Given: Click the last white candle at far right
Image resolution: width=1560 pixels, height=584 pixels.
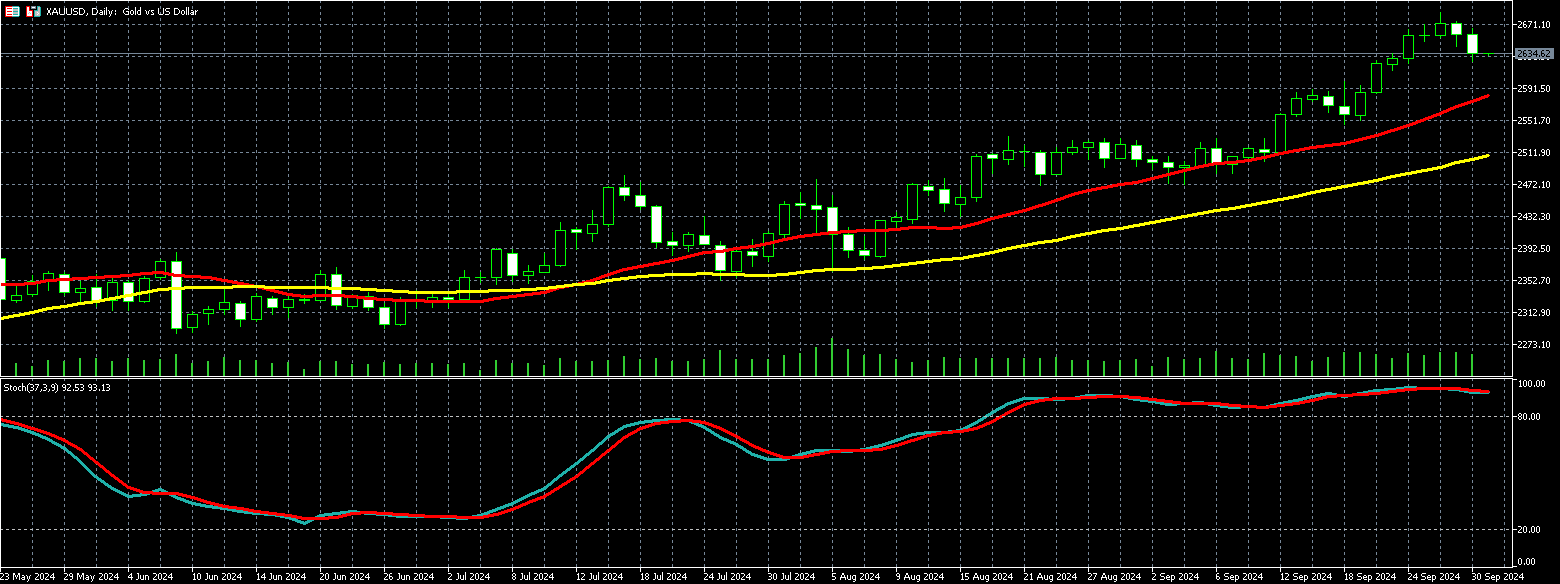Looking at the screenshot, I should (x=1472, y=44).
